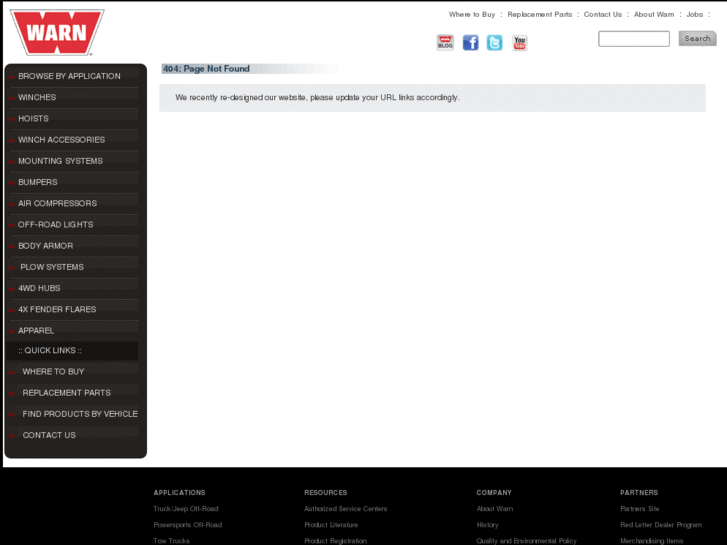Select Mounting Systems in the sidebar
Viewport: 727px width, 545px height.
click(x=60, y=161)
